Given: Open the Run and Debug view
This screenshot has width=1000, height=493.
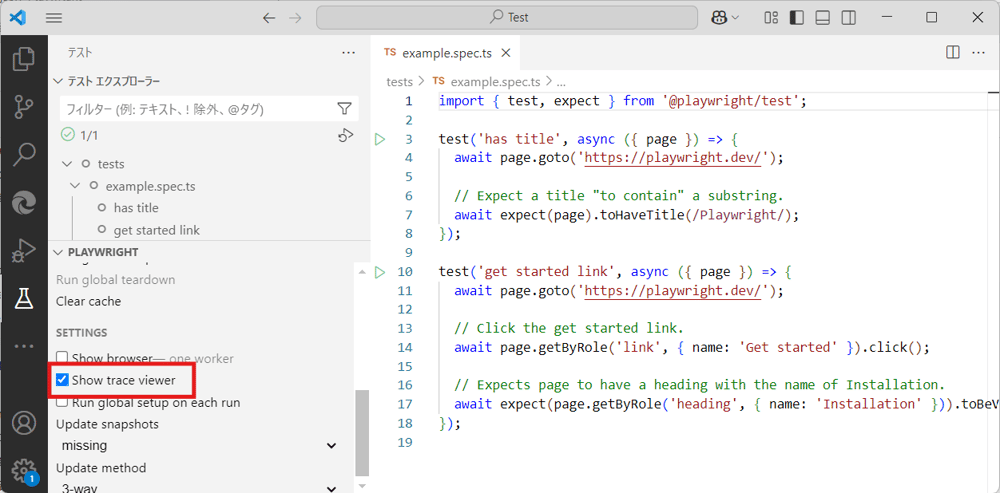Looking at the screenshot, I should pyautogui.click(x=24, y=251).
